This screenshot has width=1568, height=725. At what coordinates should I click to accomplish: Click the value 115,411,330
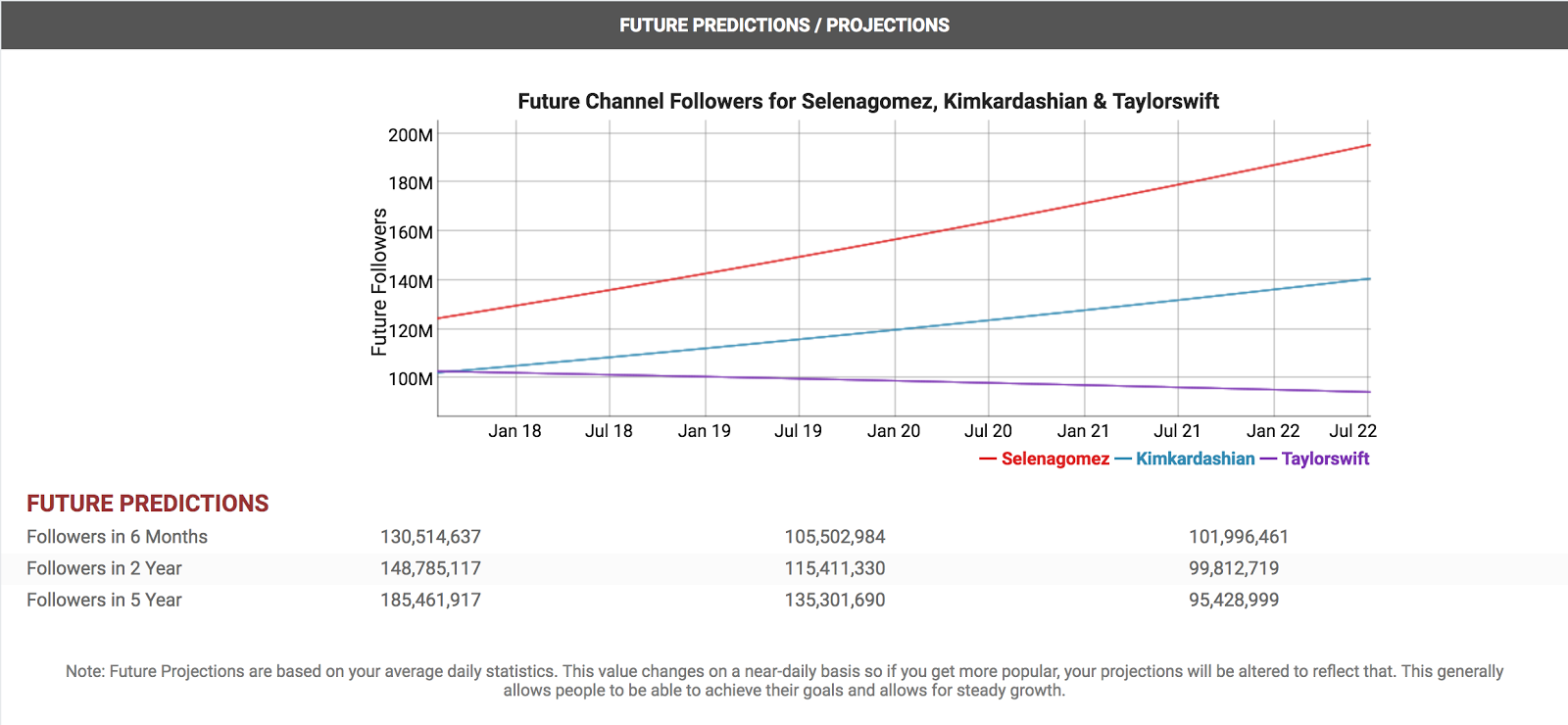(x=835, y=568)
